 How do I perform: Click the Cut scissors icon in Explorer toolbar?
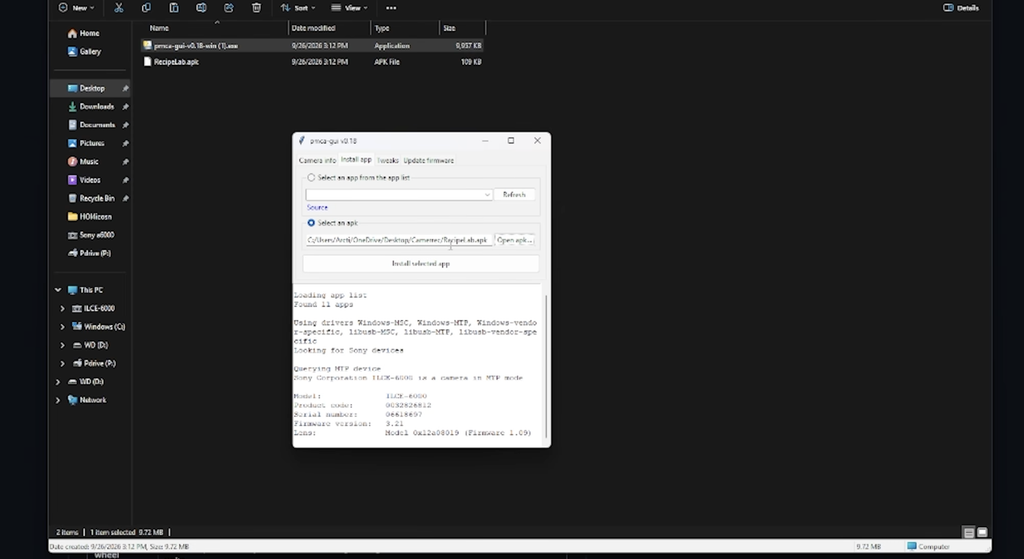coord(118,8)
